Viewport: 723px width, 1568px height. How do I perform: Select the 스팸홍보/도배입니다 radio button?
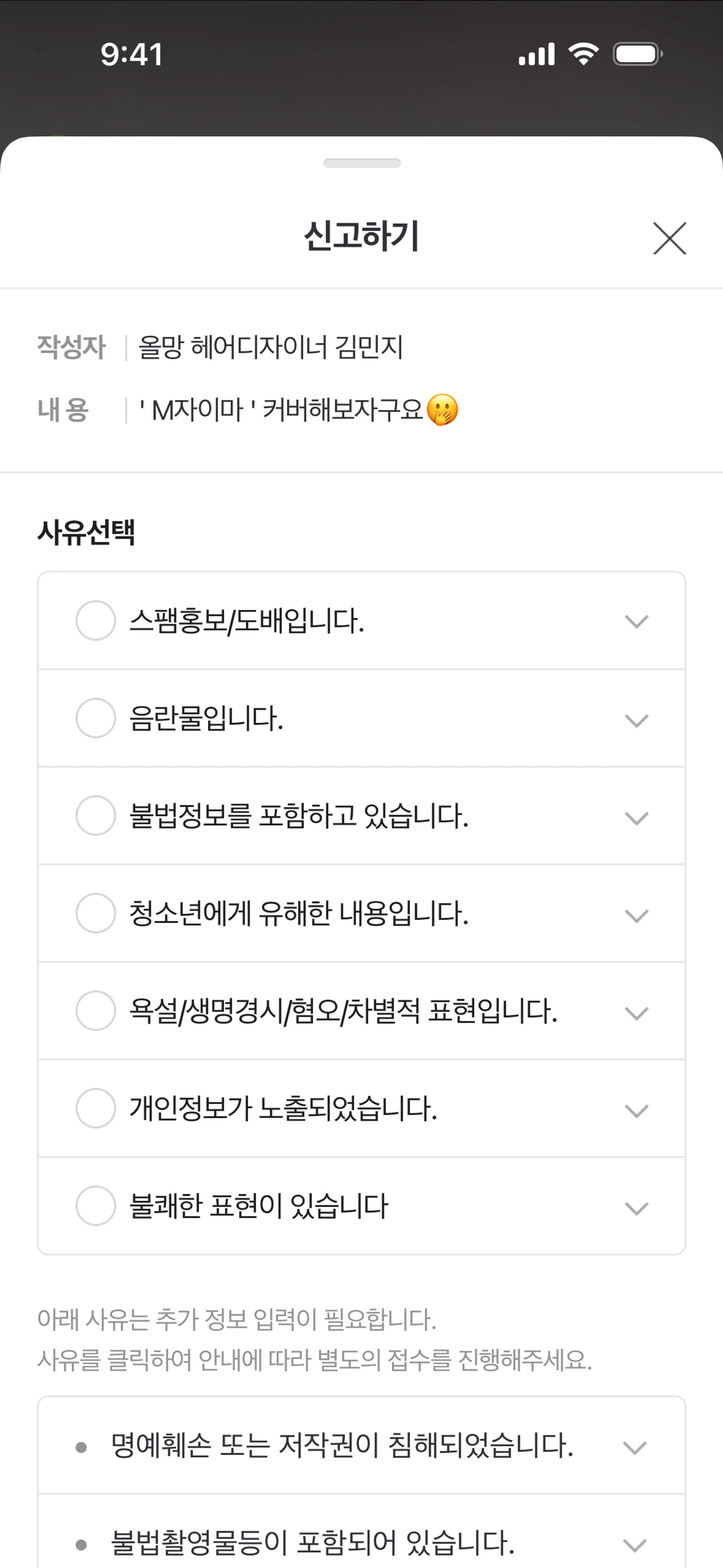point(96,620)
